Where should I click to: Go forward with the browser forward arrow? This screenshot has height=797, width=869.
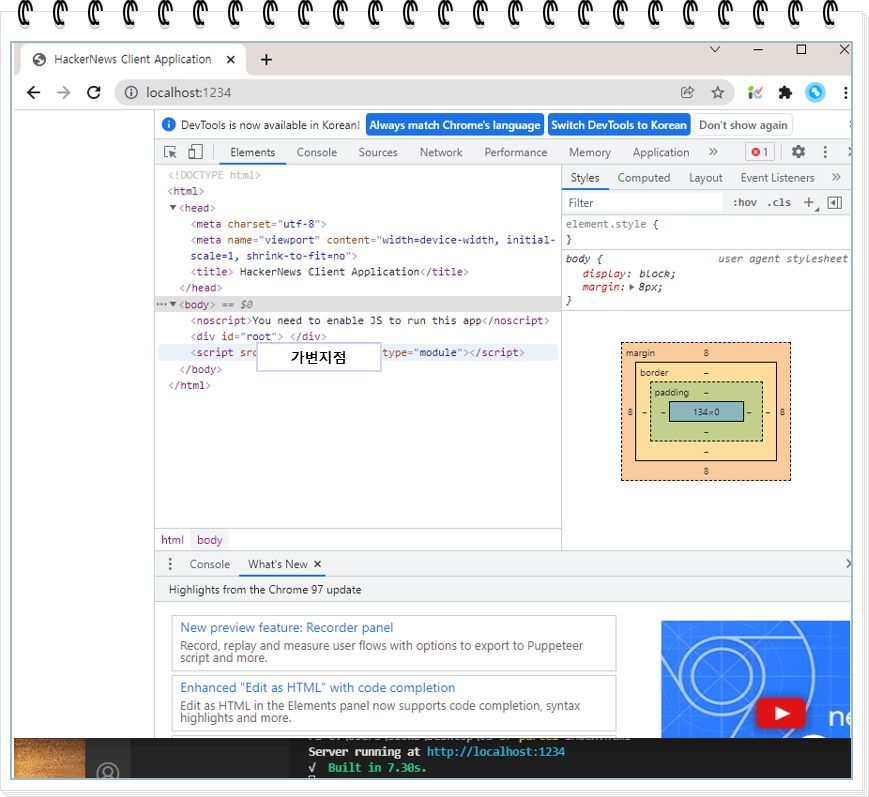[64, 93]
